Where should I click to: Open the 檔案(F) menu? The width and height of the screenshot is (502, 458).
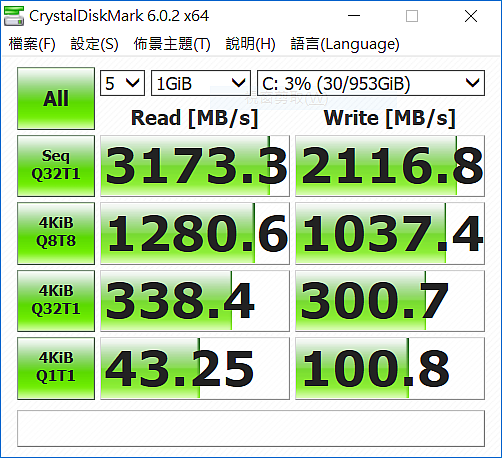pos(32,44)
